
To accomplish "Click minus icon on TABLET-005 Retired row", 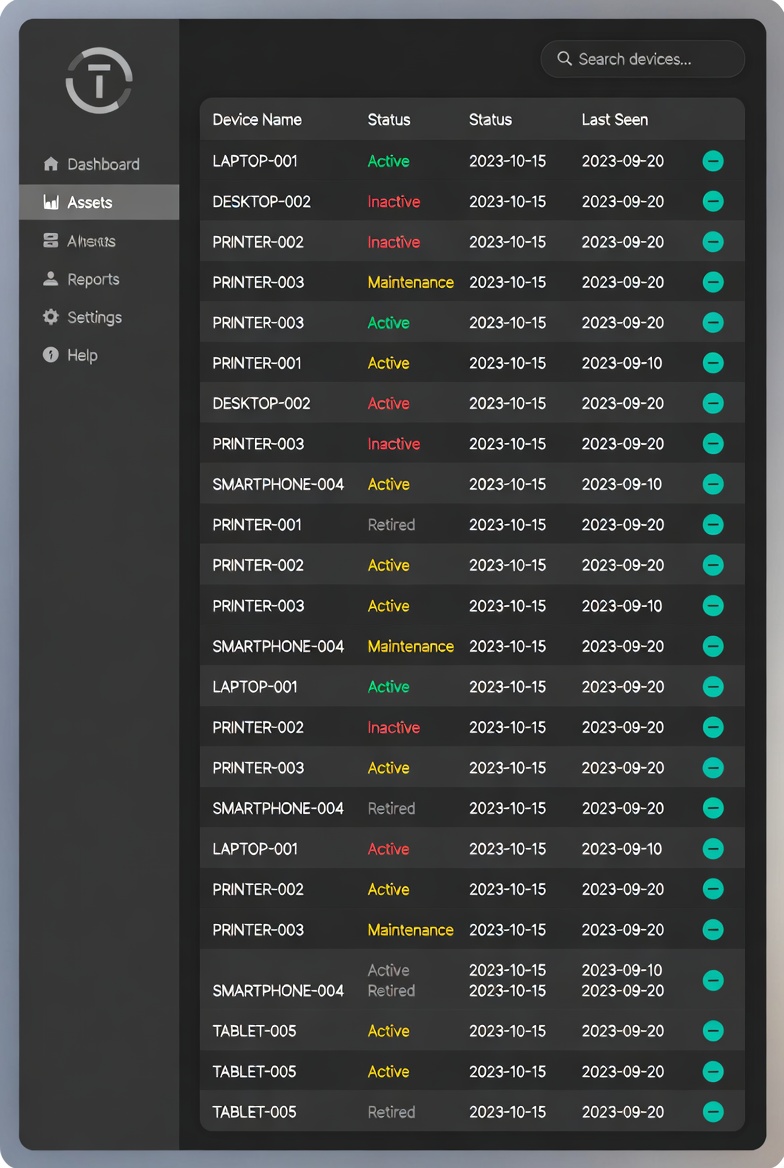I will click(713, 1111).
